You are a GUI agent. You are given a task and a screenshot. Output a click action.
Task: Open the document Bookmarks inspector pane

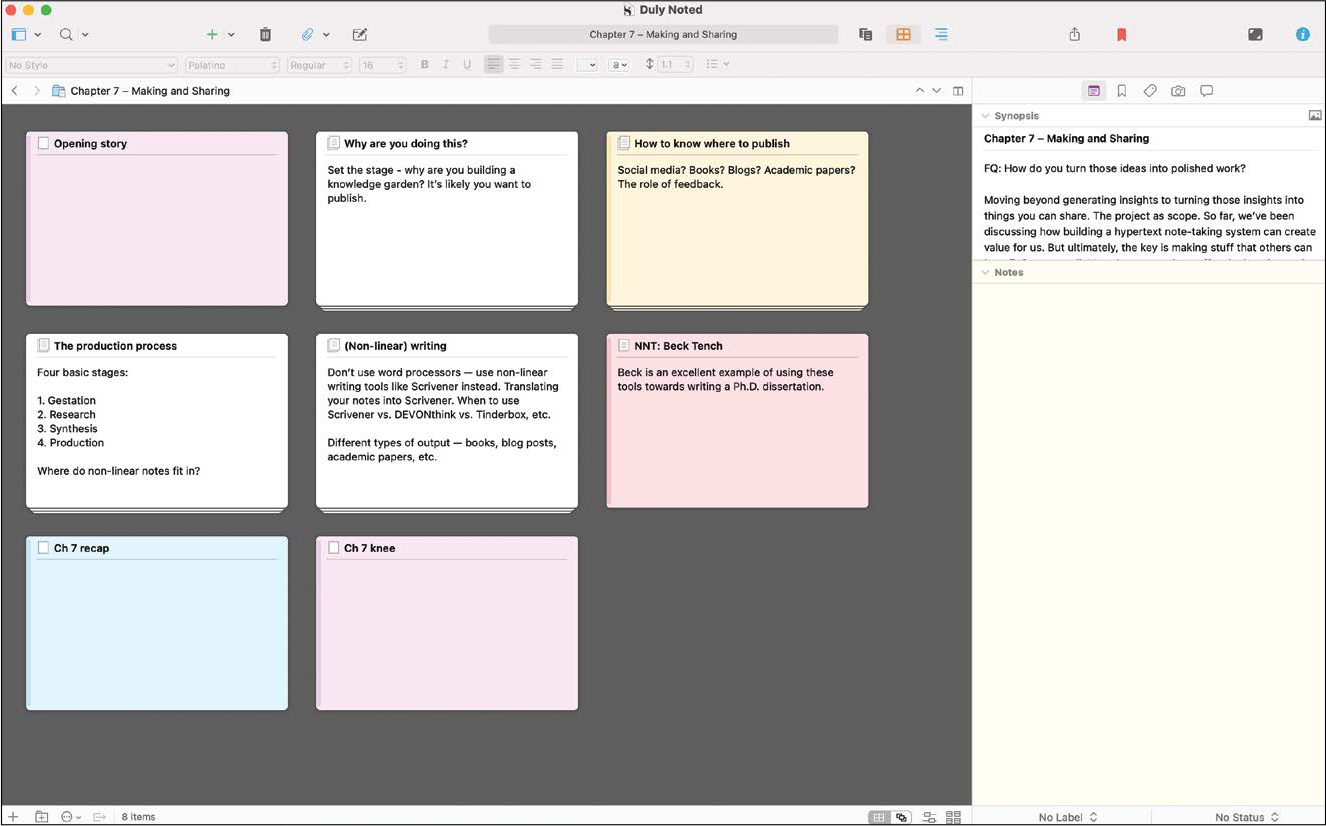tap(1121, 90)
